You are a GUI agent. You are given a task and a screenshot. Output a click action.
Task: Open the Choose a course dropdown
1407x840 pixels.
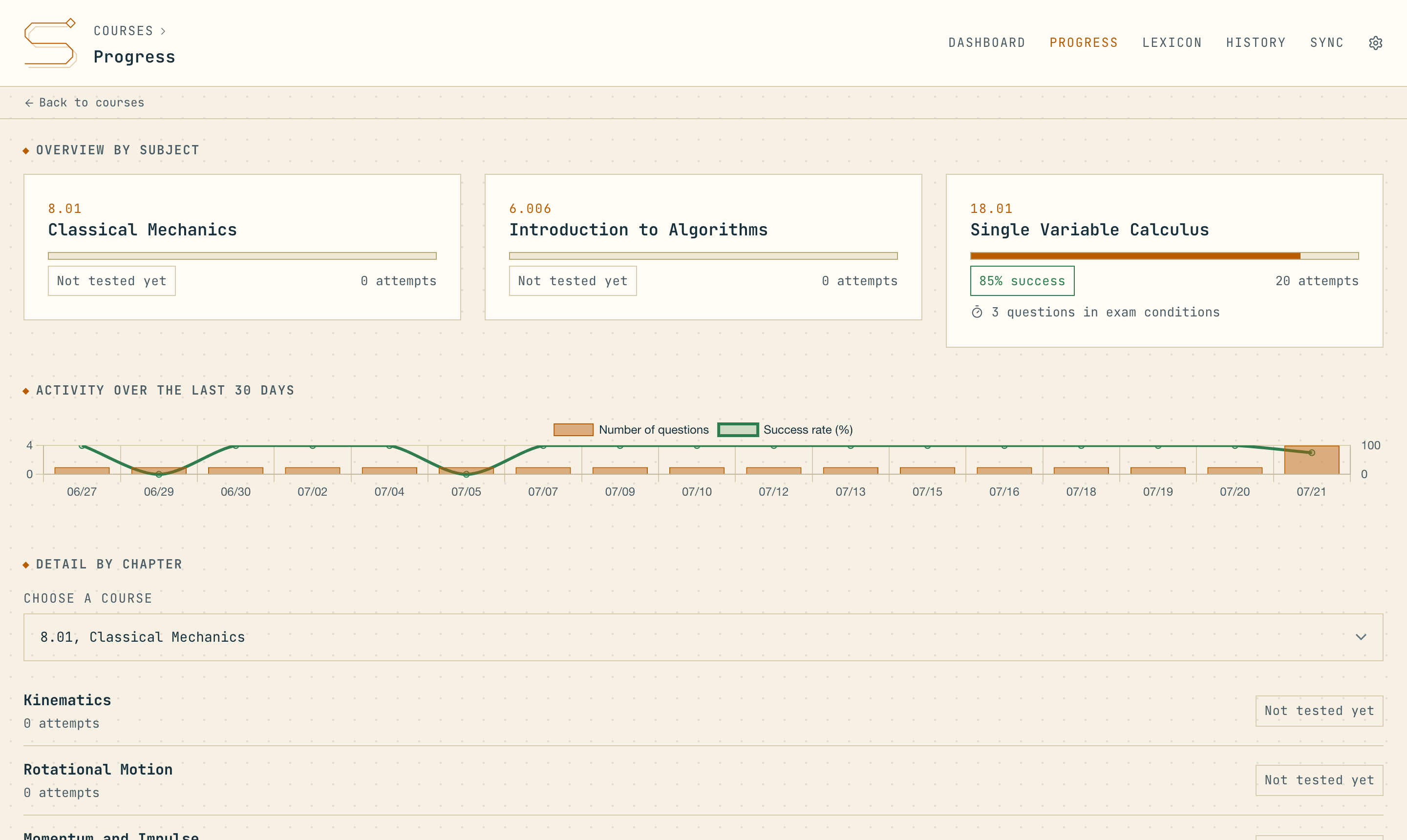click(x=703, y=637)
